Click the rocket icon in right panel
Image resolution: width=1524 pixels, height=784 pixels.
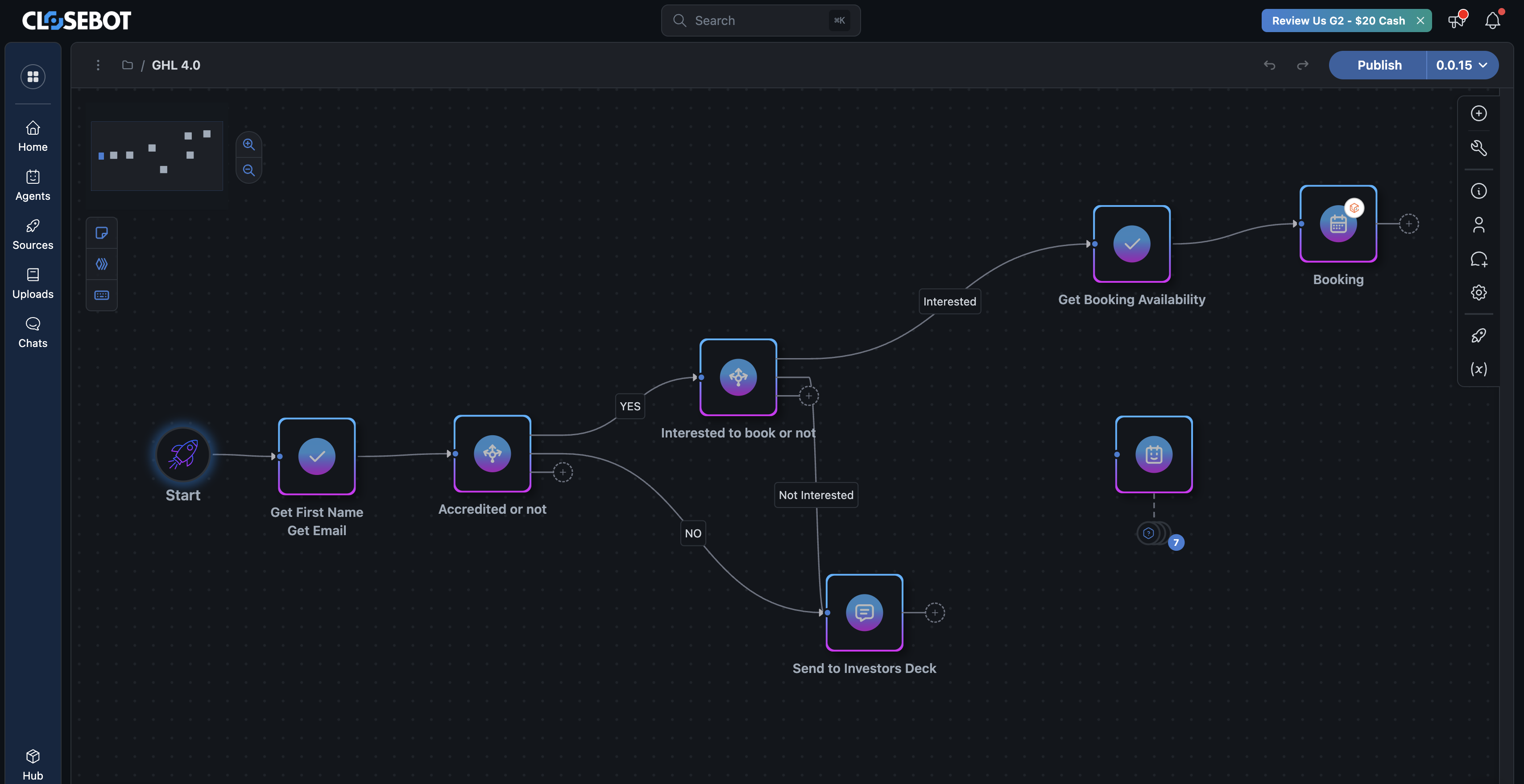(x=1478, y=336)
